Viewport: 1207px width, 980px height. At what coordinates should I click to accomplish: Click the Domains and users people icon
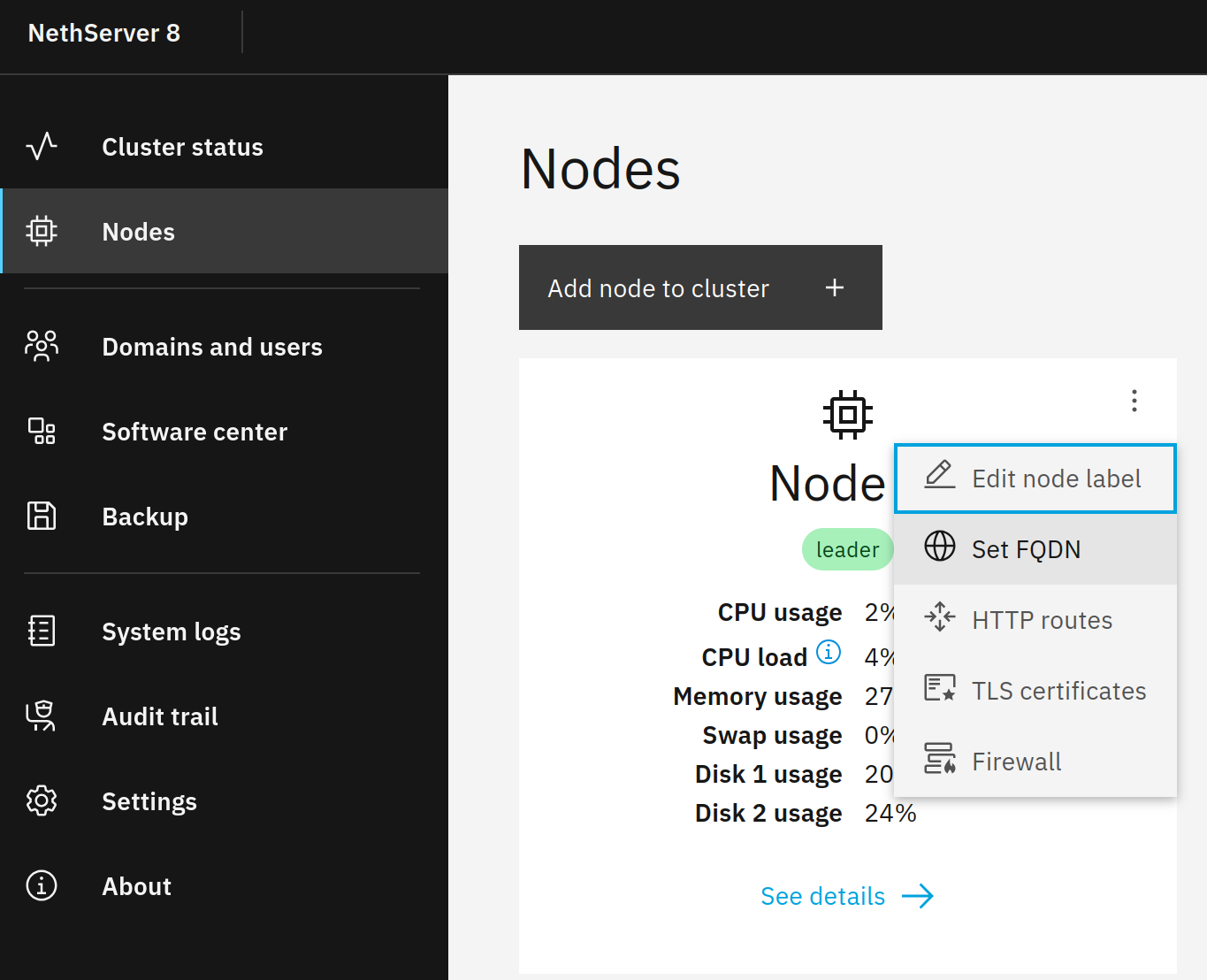pos(42,346)
